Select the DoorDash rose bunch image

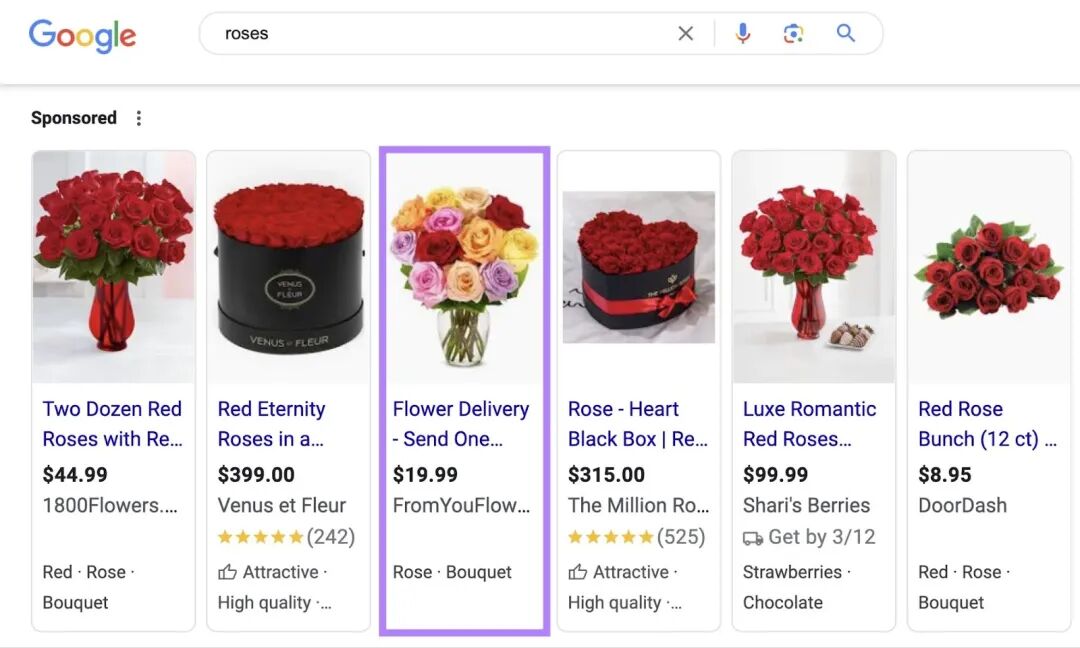coord(989,267)
